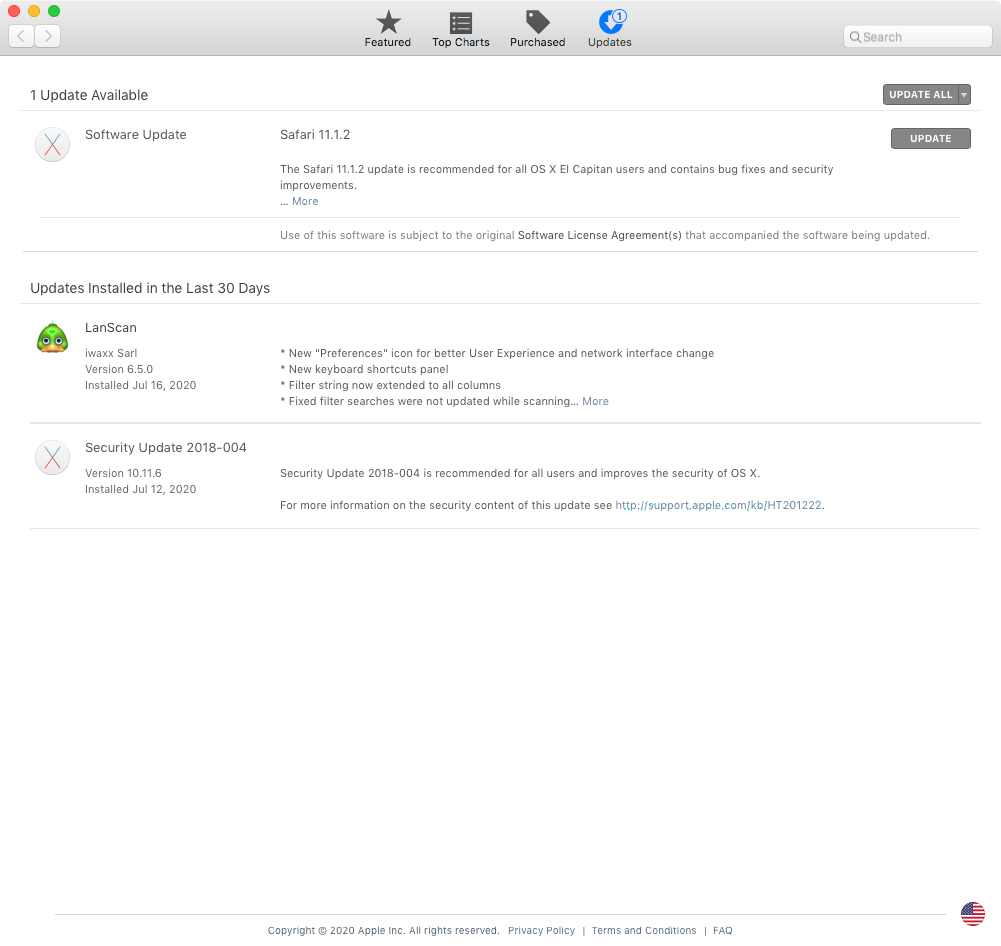1001x946 pixels.
Task: Click 'Updates Installed in the Last 30 Days' heading
Action: coord(150,288)
